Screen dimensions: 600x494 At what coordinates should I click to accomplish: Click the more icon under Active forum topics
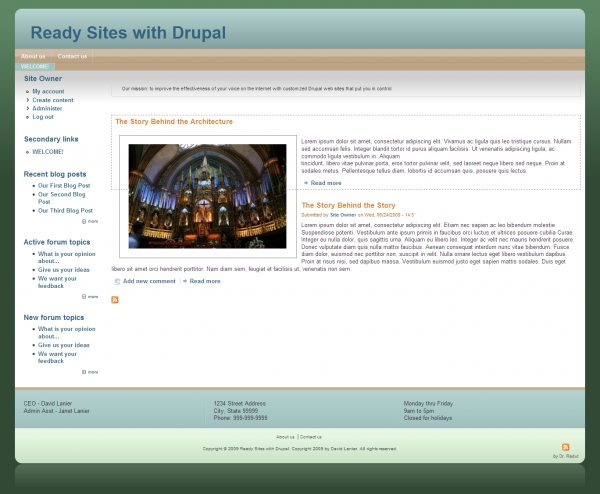84,296
